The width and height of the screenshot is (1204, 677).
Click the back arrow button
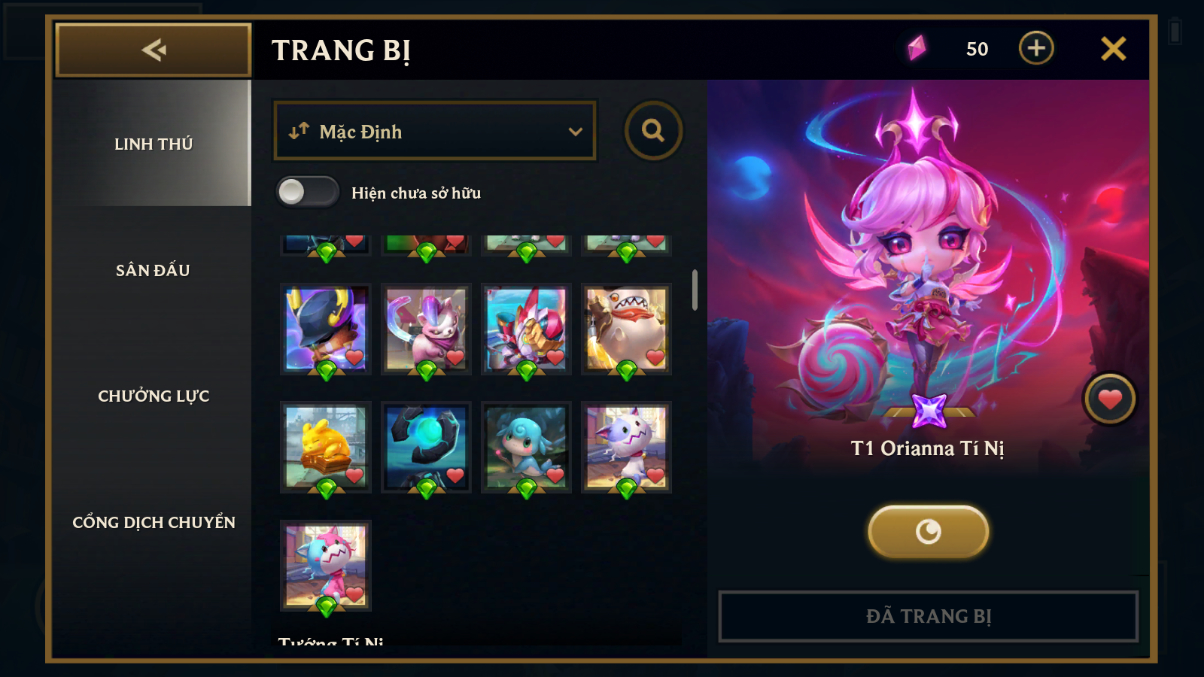(x=153, y=50)
